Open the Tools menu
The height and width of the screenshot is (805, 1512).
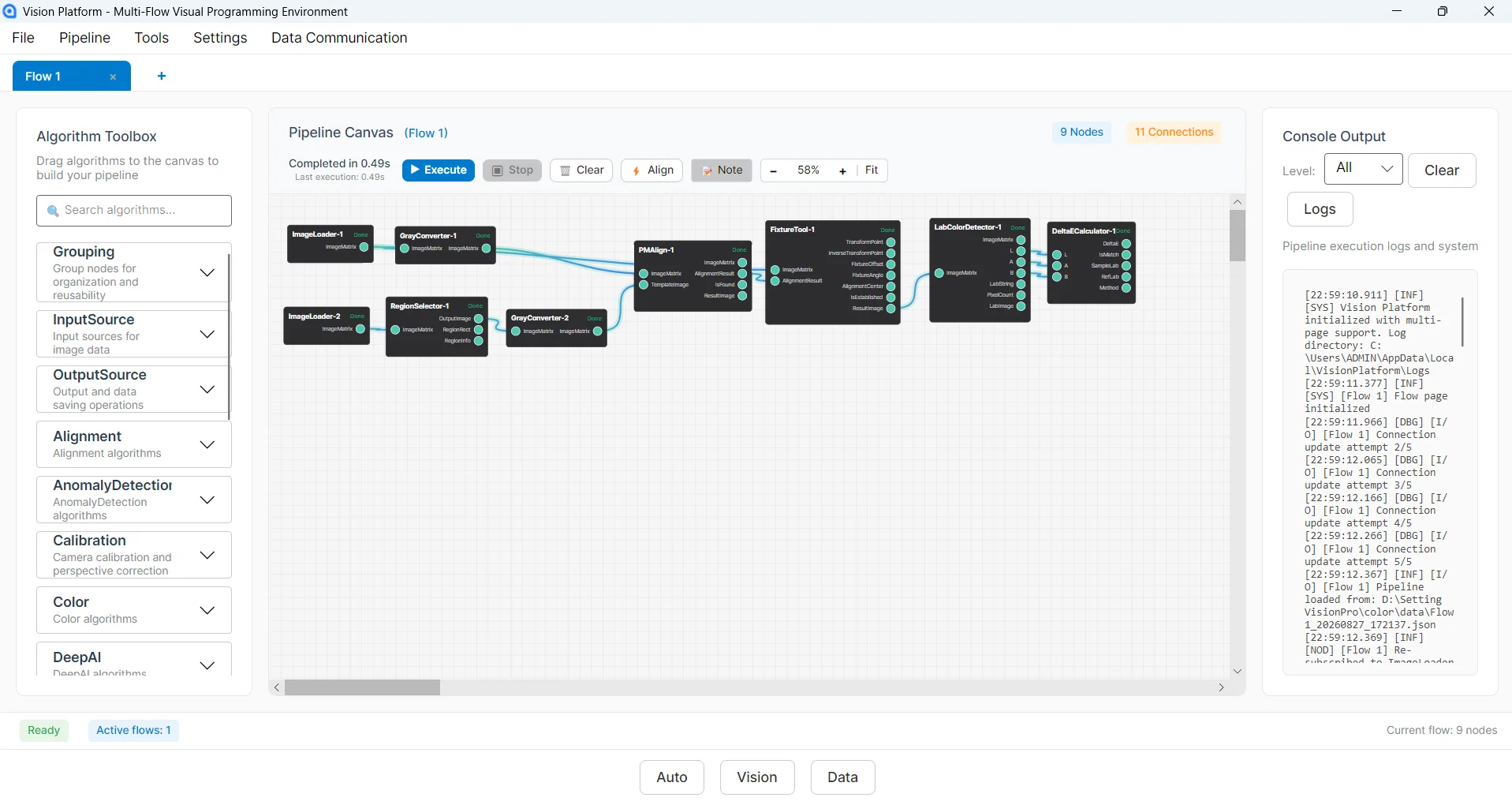point(151,38)
